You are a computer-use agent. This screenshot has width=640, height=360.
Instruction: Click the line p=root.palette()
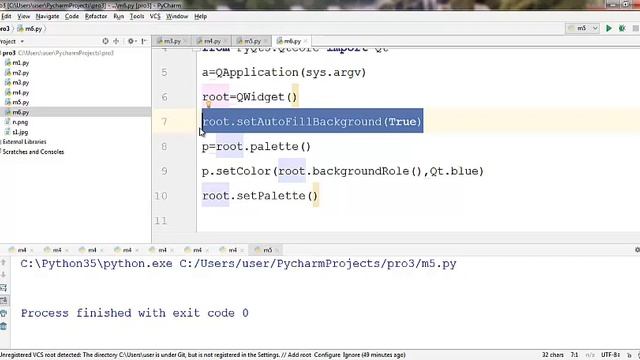coord(256,147)
